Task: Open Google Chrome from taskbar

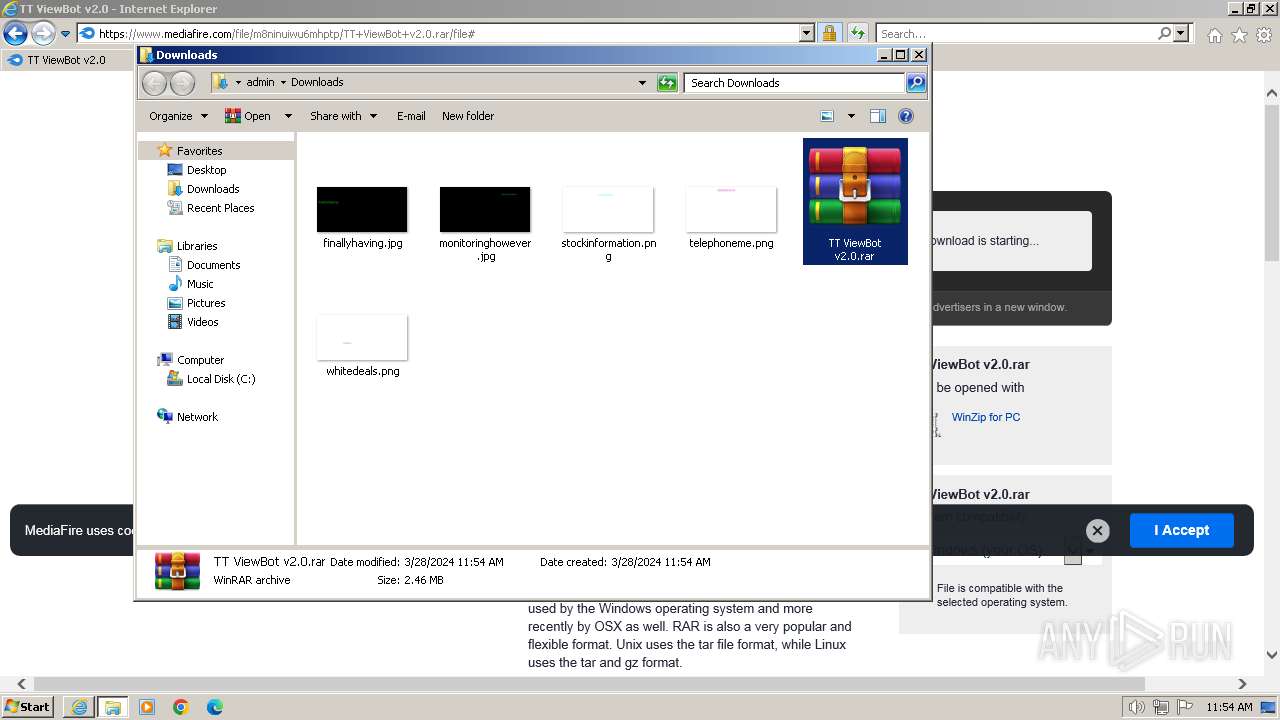Action: (x=181, y=707)
